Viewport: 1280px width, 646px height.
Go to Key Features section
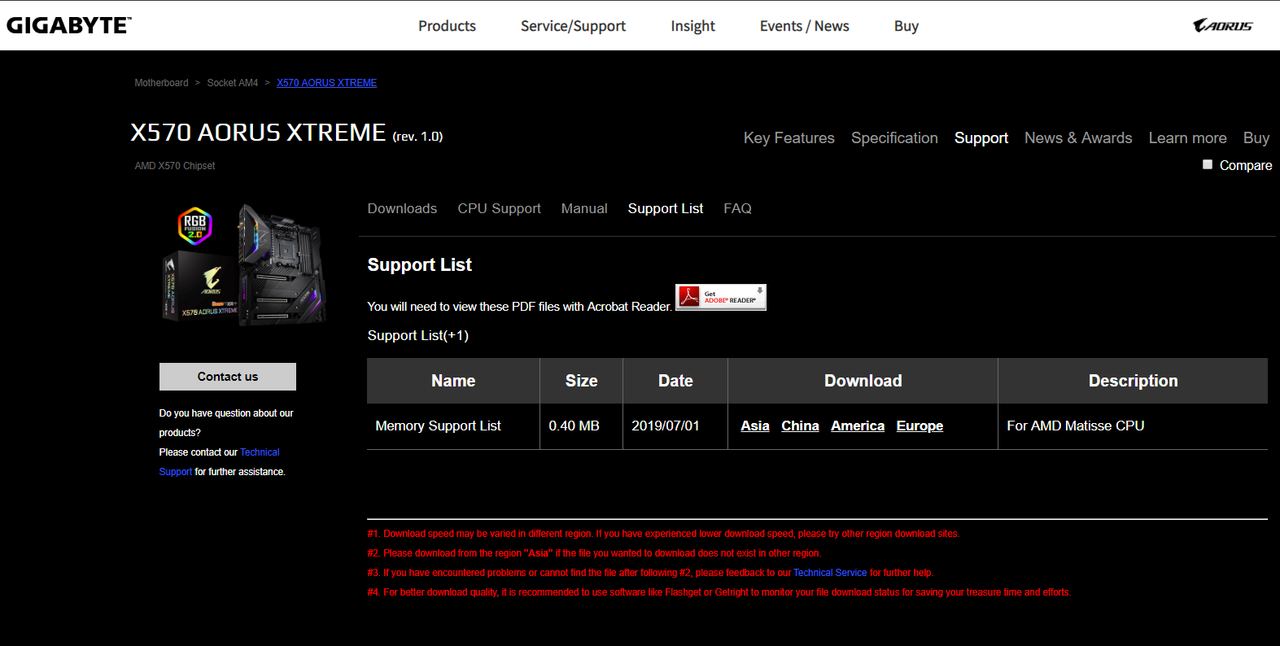[789, 138]
